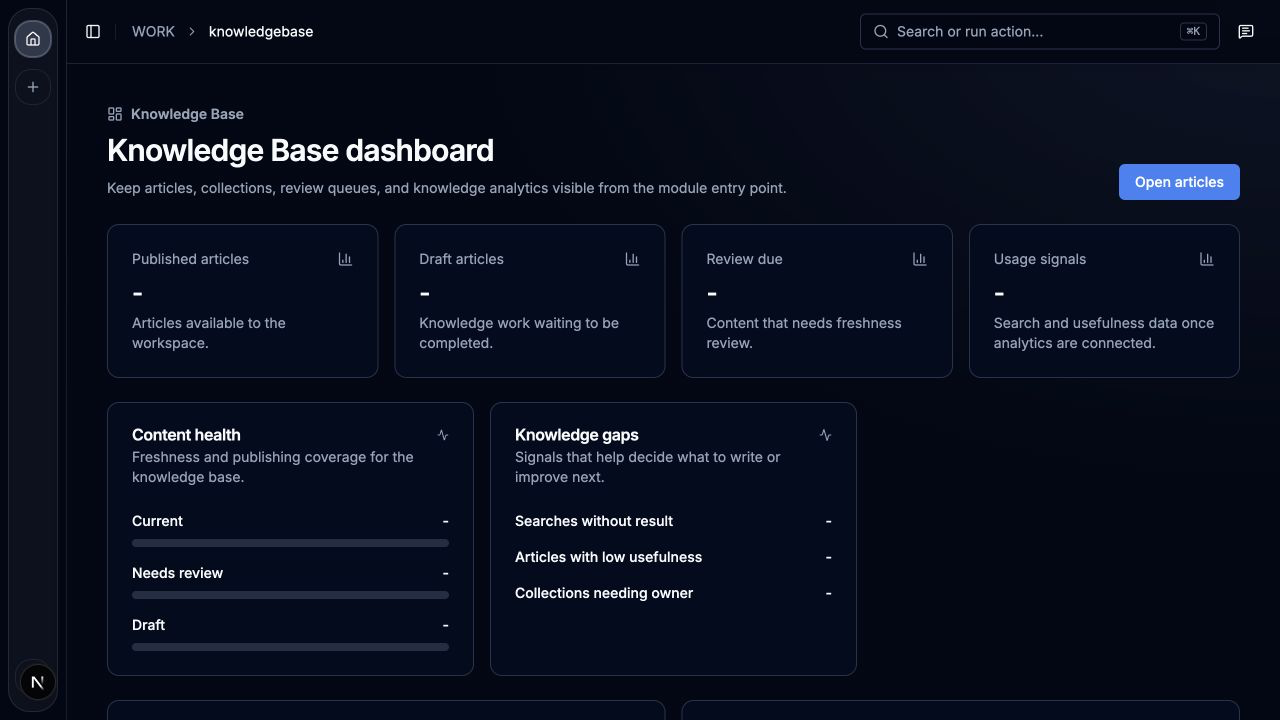The height and width of the screenshot is (720, 1280).
Task: Expand the breadcrumb chevron after WORK
Action: [x=192, y=32]
